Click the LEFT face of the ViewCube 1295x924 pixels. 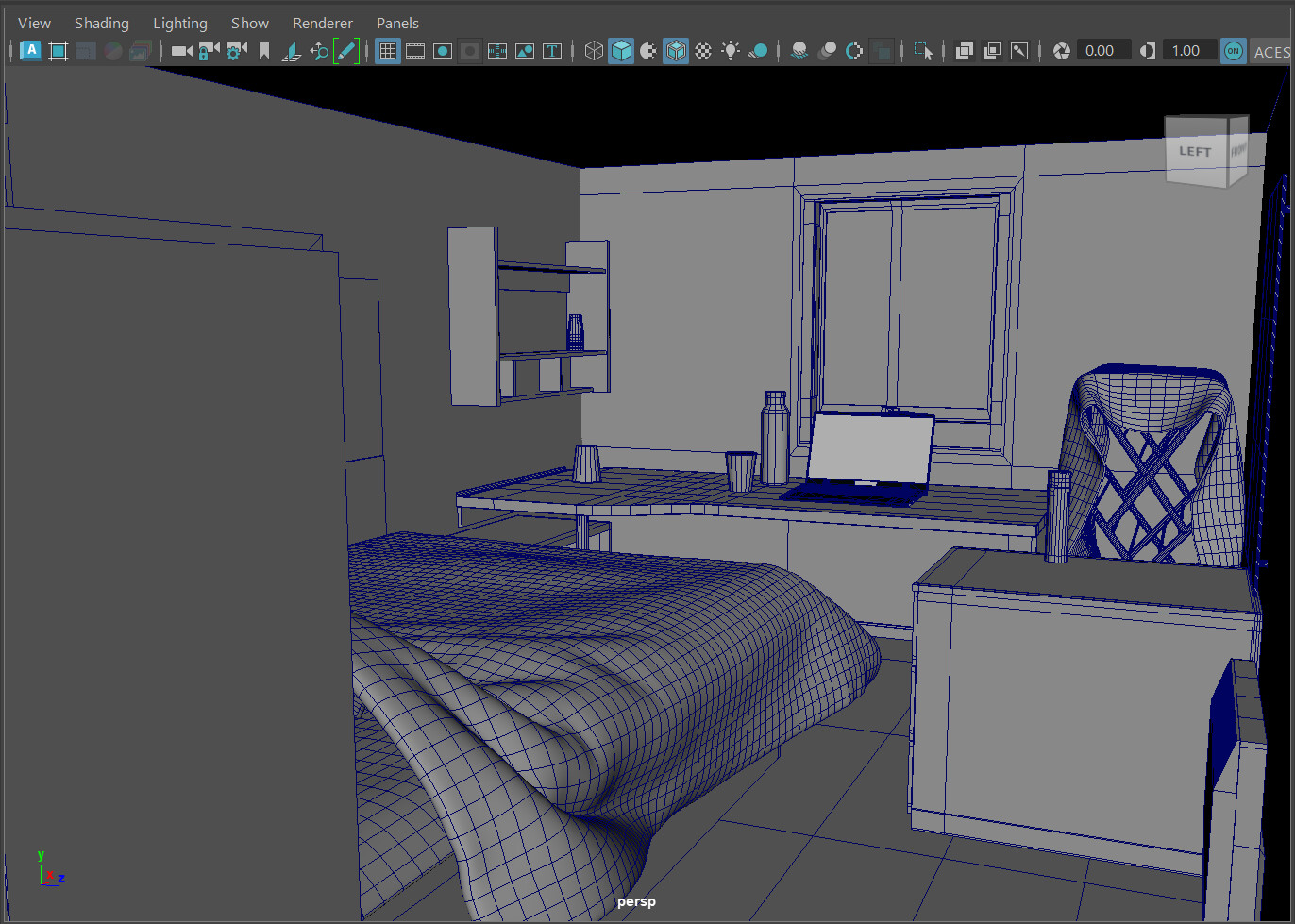[x=1195, y=151]
